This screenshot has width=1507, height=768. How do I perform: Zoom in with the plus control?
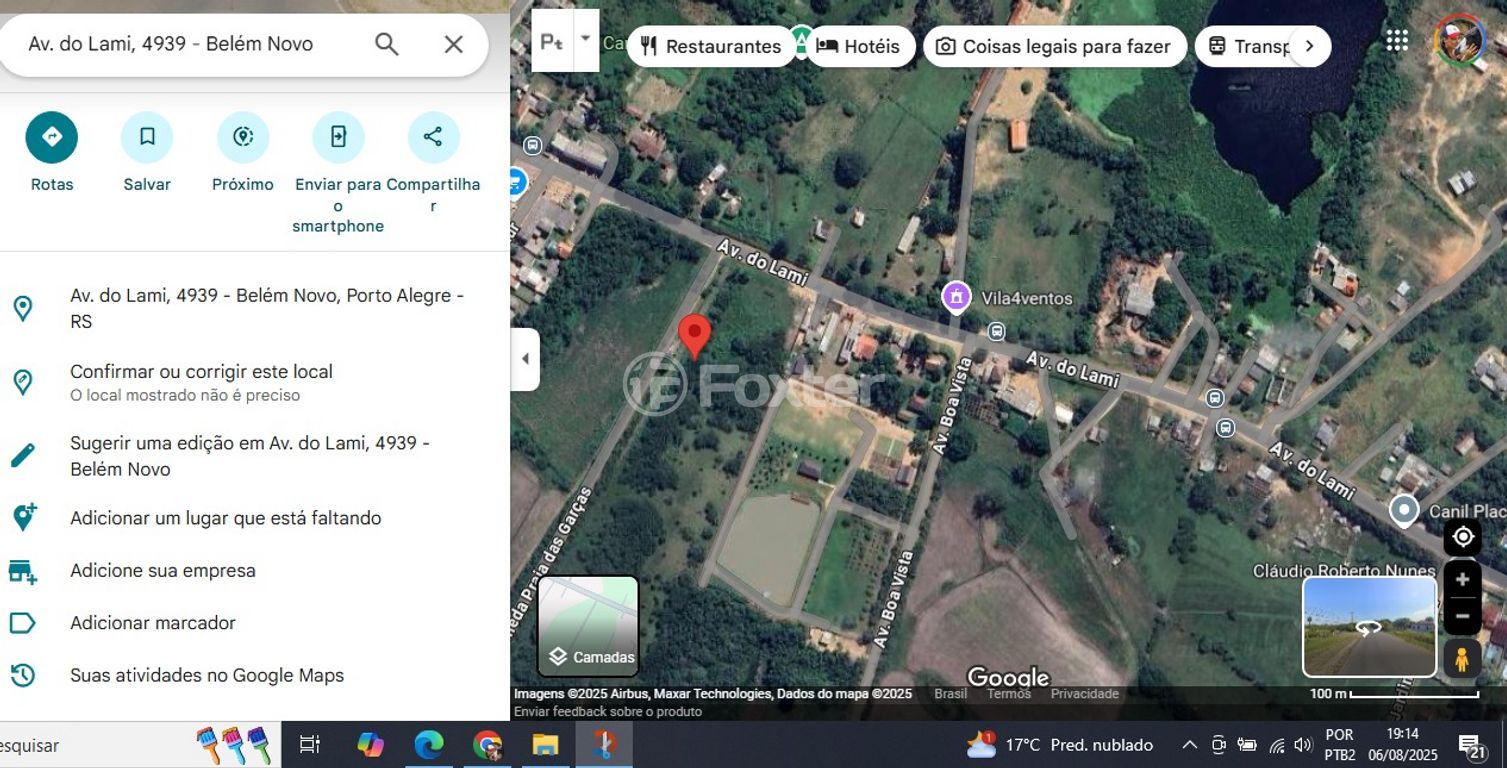click(1462, 578)
